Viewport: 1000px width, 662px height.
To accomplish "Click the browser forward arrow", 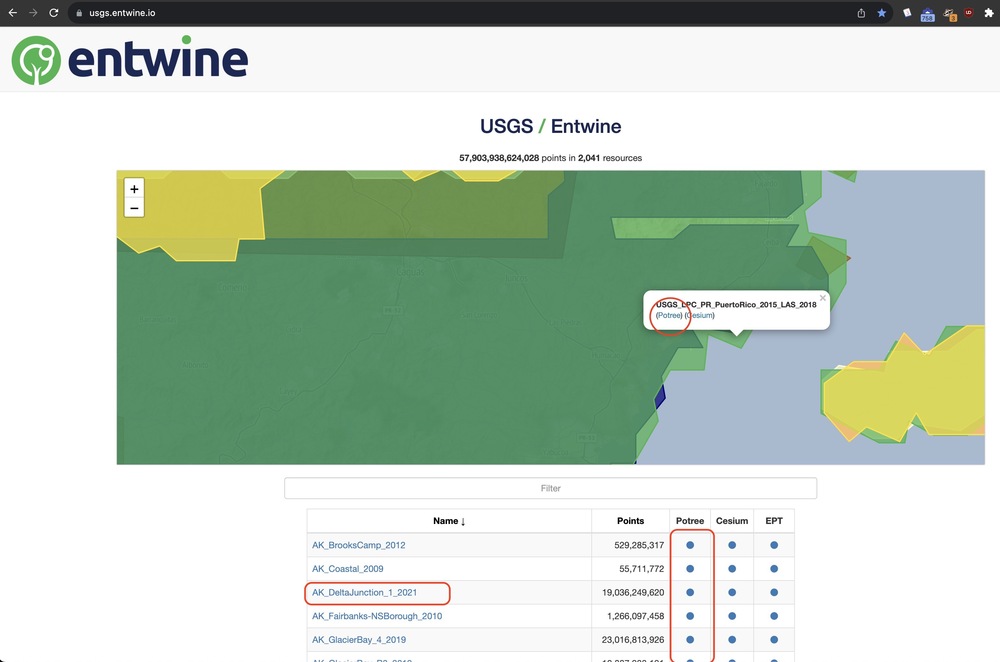I will tap(33, 13).
